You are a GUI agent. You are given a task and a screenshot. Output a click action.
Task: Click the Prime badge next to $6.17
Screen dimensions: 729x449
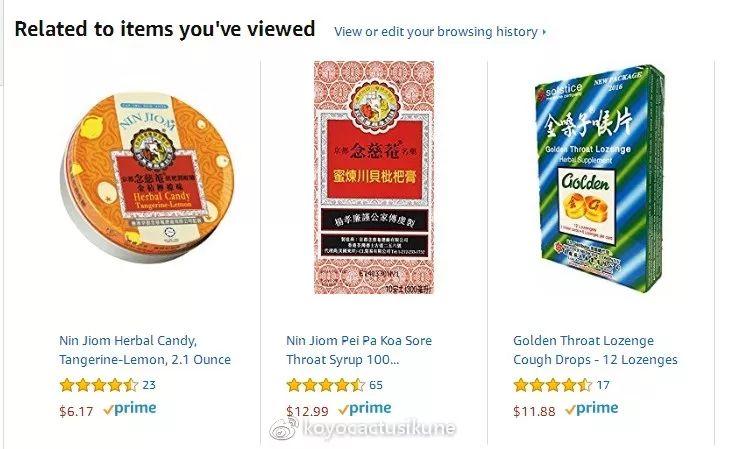[x=130, y=409]
